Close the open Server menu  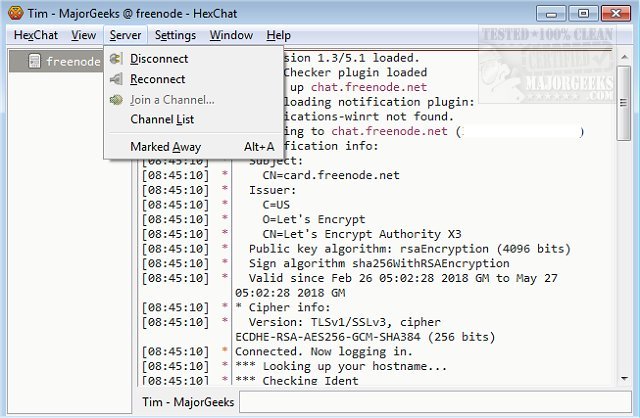click(x=125, y=36)
